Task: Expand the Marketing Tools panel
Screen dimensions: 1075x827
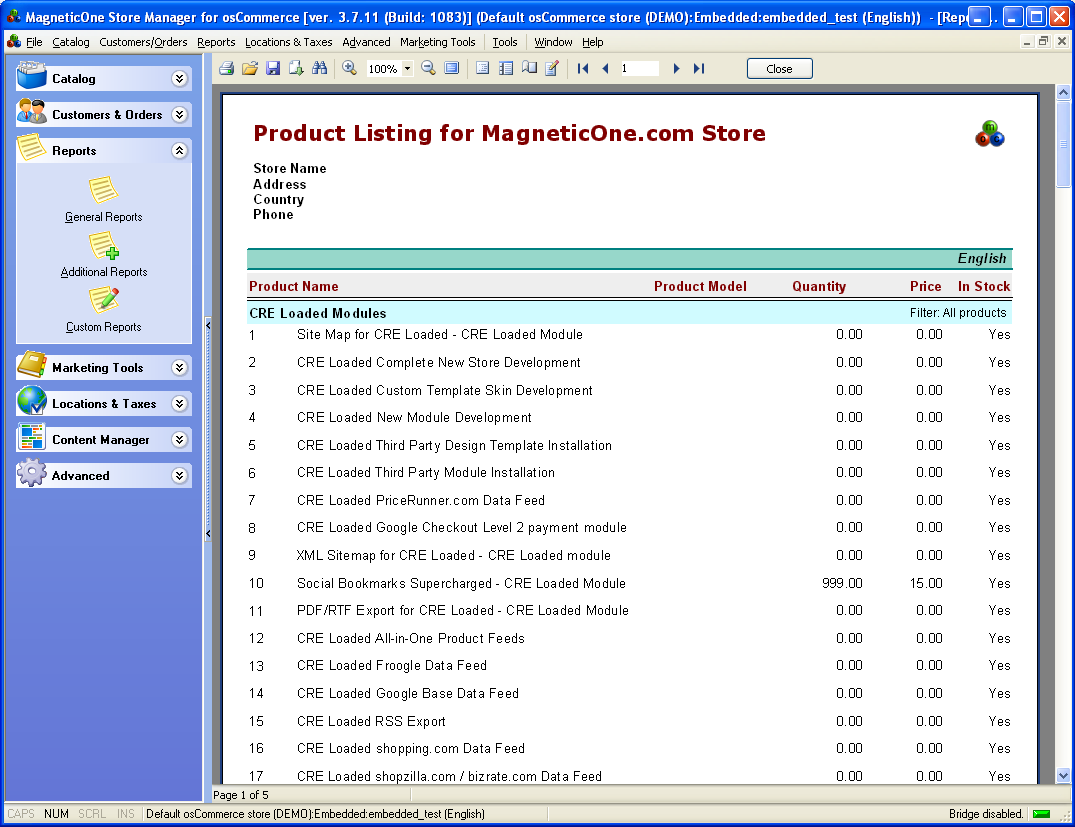Action: [x=179, y=368]
